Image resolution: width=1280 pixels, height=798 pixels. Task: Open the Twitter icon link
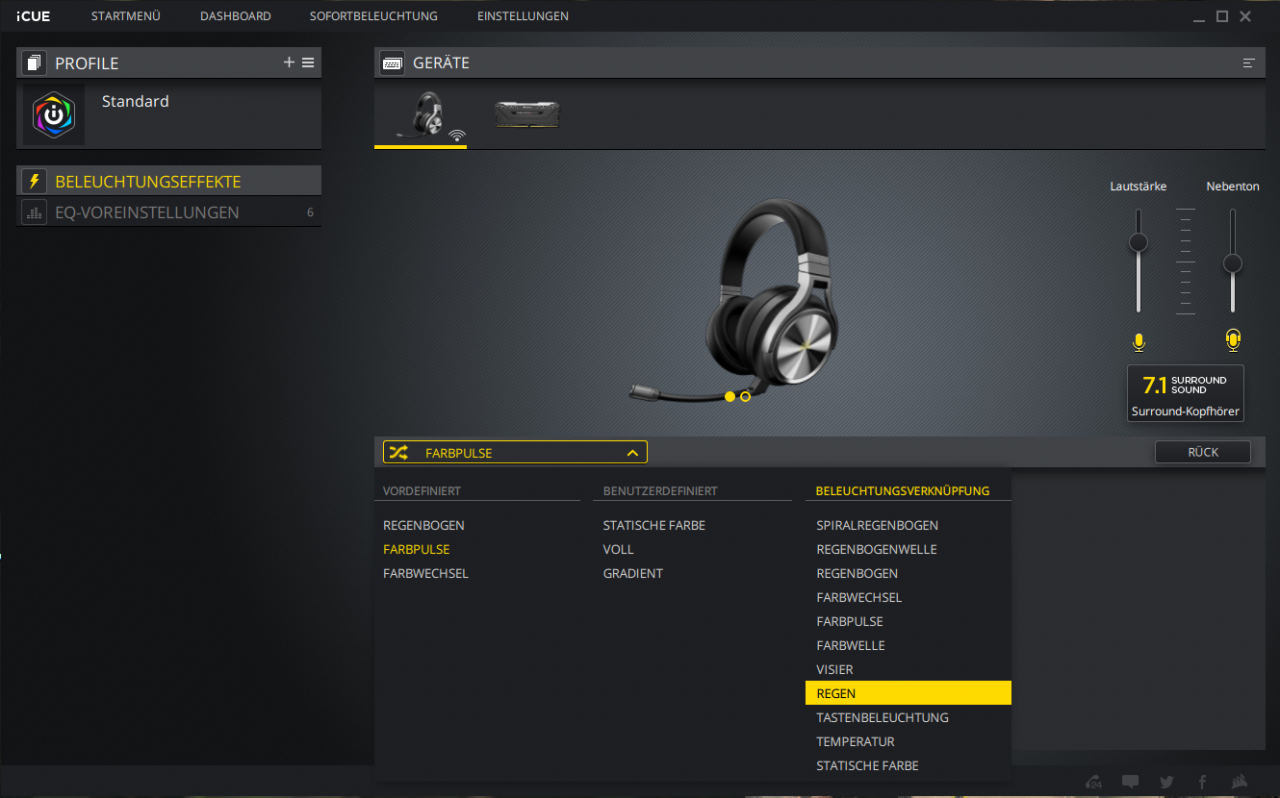[1166, 782]
